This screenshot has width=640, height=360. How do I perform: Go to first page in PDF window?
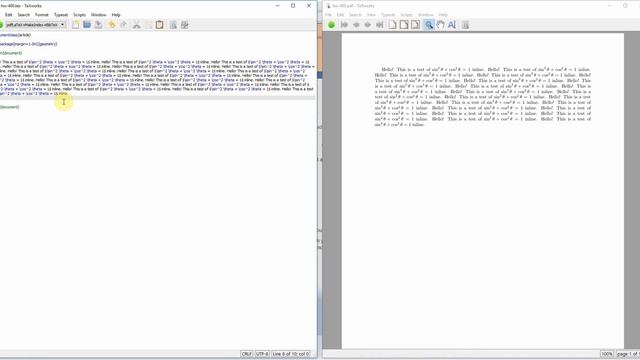344,25
